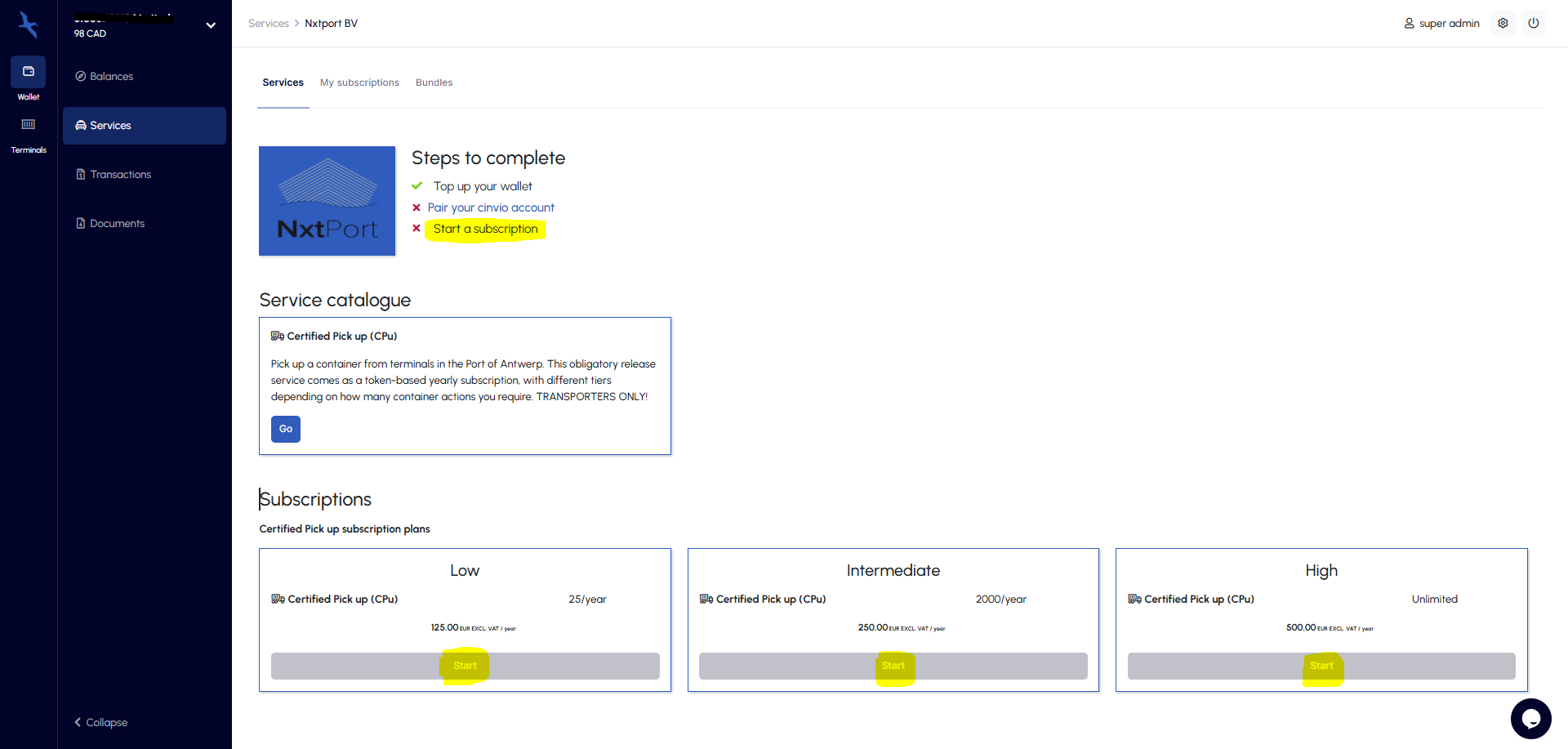This screenshot has width=1568, height=749.
Task: Click the Intermediate plan heading
Action: pos(893,570)
